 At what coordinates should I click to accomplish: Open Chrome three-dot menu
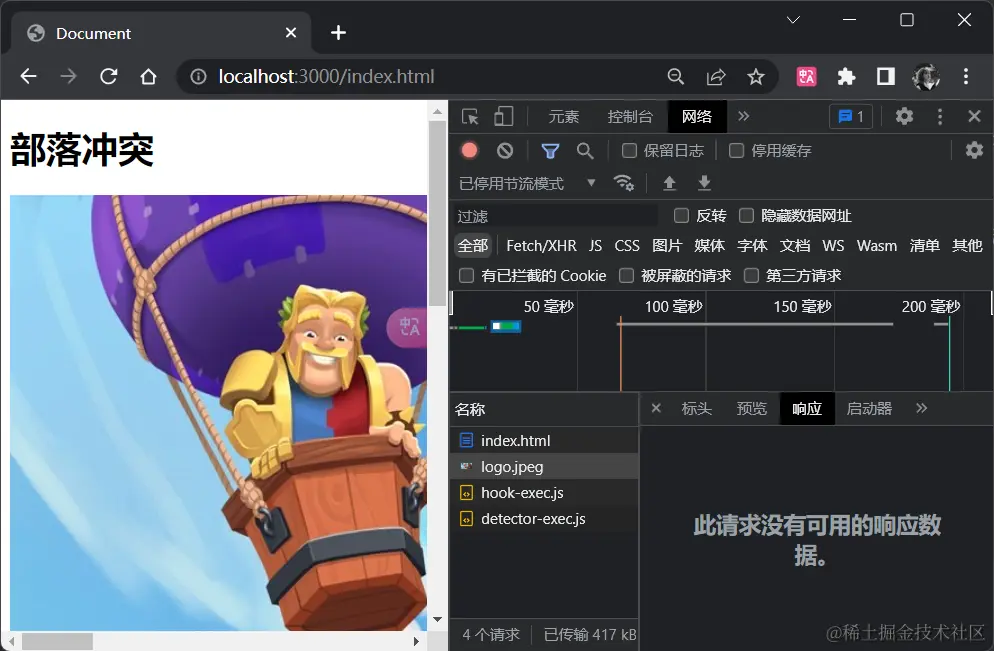965,77
